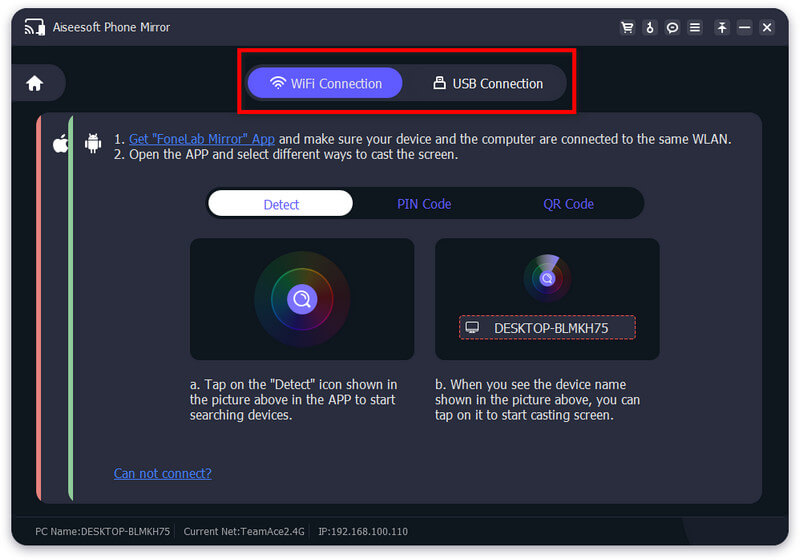800x560 pixels.
Task: Switch to the QR Code tab
Action: click(568, 204)
